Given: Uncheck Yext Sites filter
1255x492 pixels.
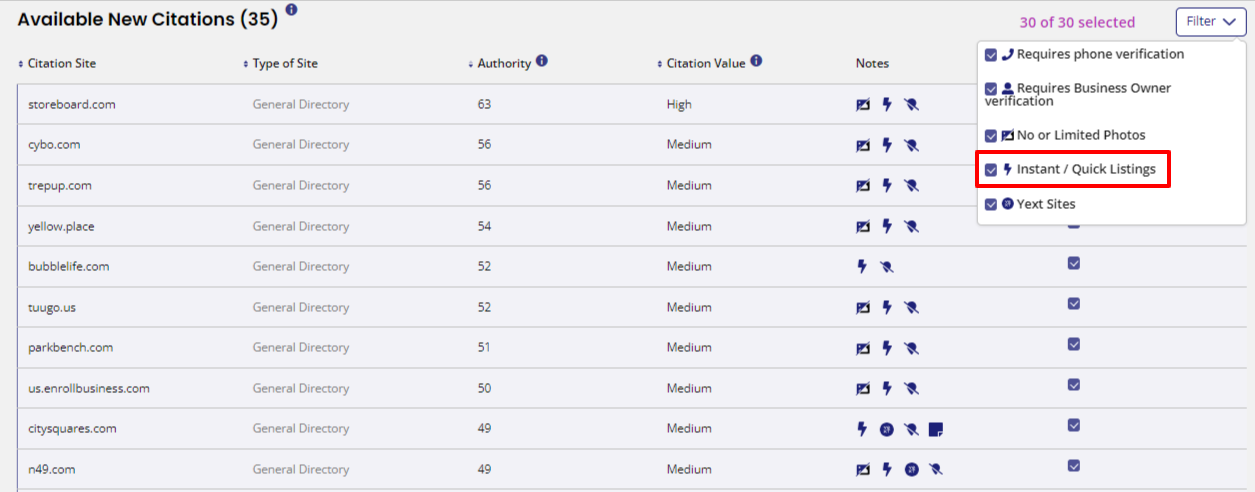Looking at the screenshot, I should (x=991, y=204).
